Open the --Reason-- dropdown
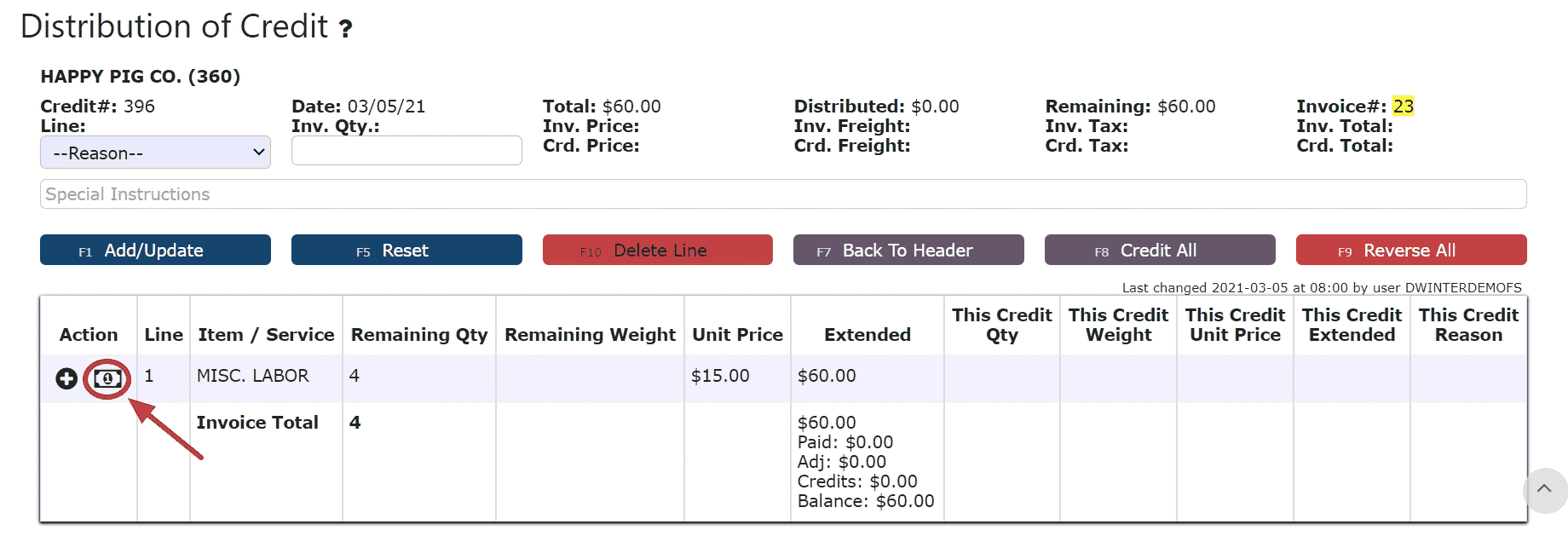 point(155,153)
